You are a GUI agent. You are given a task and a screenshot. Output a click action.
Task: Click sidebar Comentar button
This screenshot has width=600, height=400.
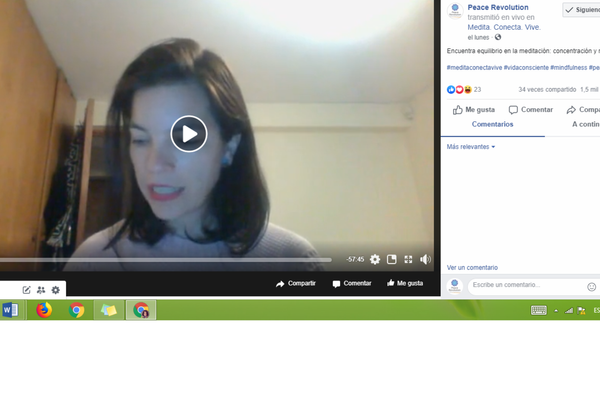[531, 110]
